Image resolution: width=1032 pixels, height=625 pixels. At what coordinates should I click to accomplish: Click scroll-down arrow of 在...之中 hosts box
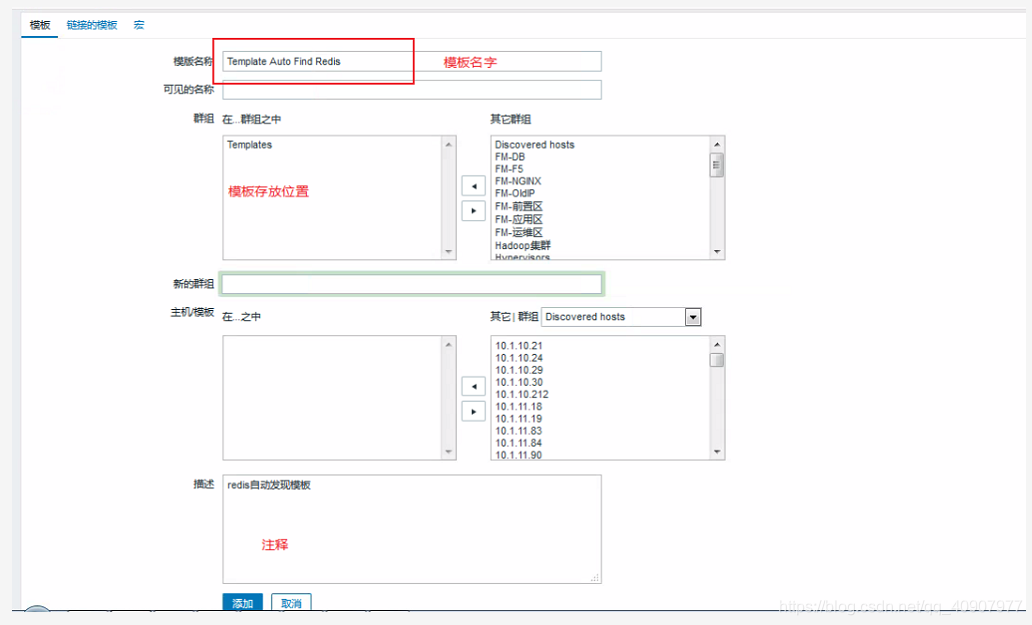[448, 452]
